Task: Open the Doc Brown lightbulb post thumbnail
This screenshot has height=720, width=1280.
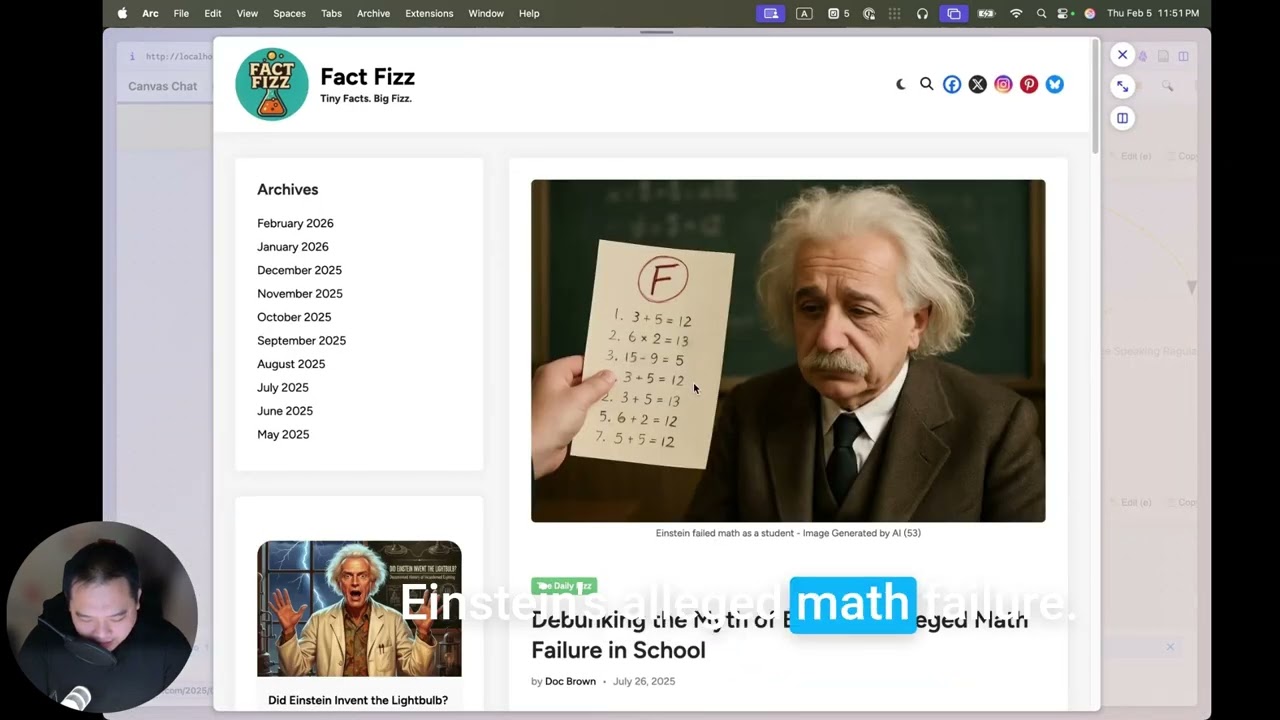Action: (x=359, y=609)
